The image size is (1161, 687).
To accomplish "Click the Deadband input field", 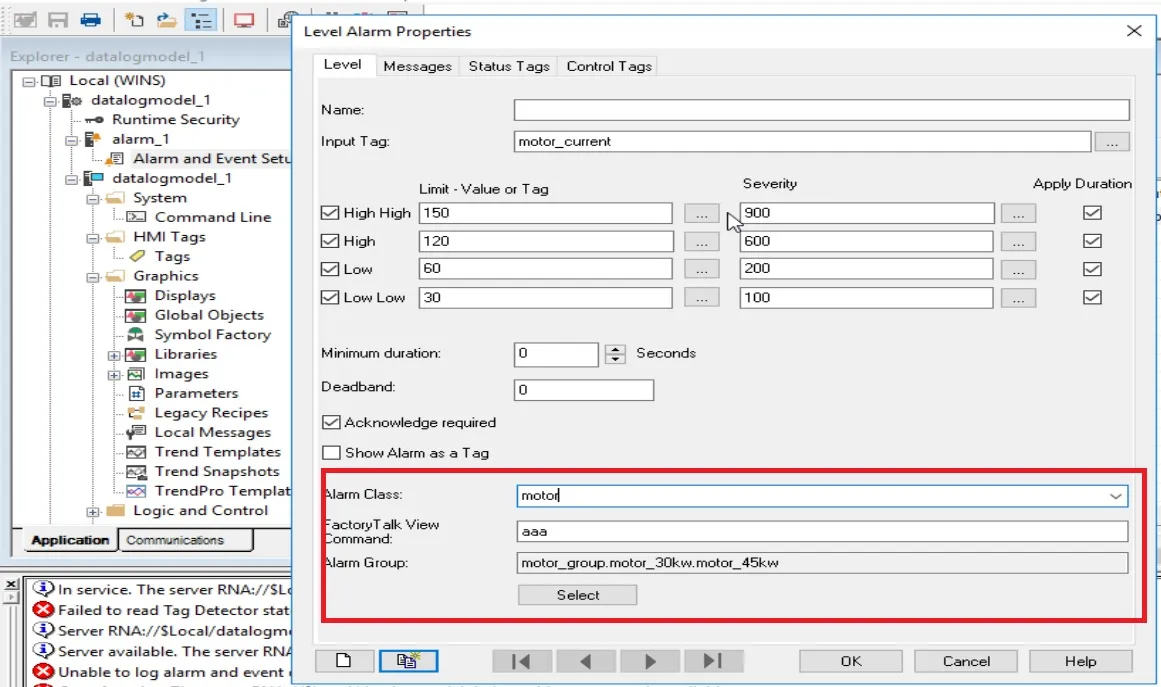I will coord(583,389).
